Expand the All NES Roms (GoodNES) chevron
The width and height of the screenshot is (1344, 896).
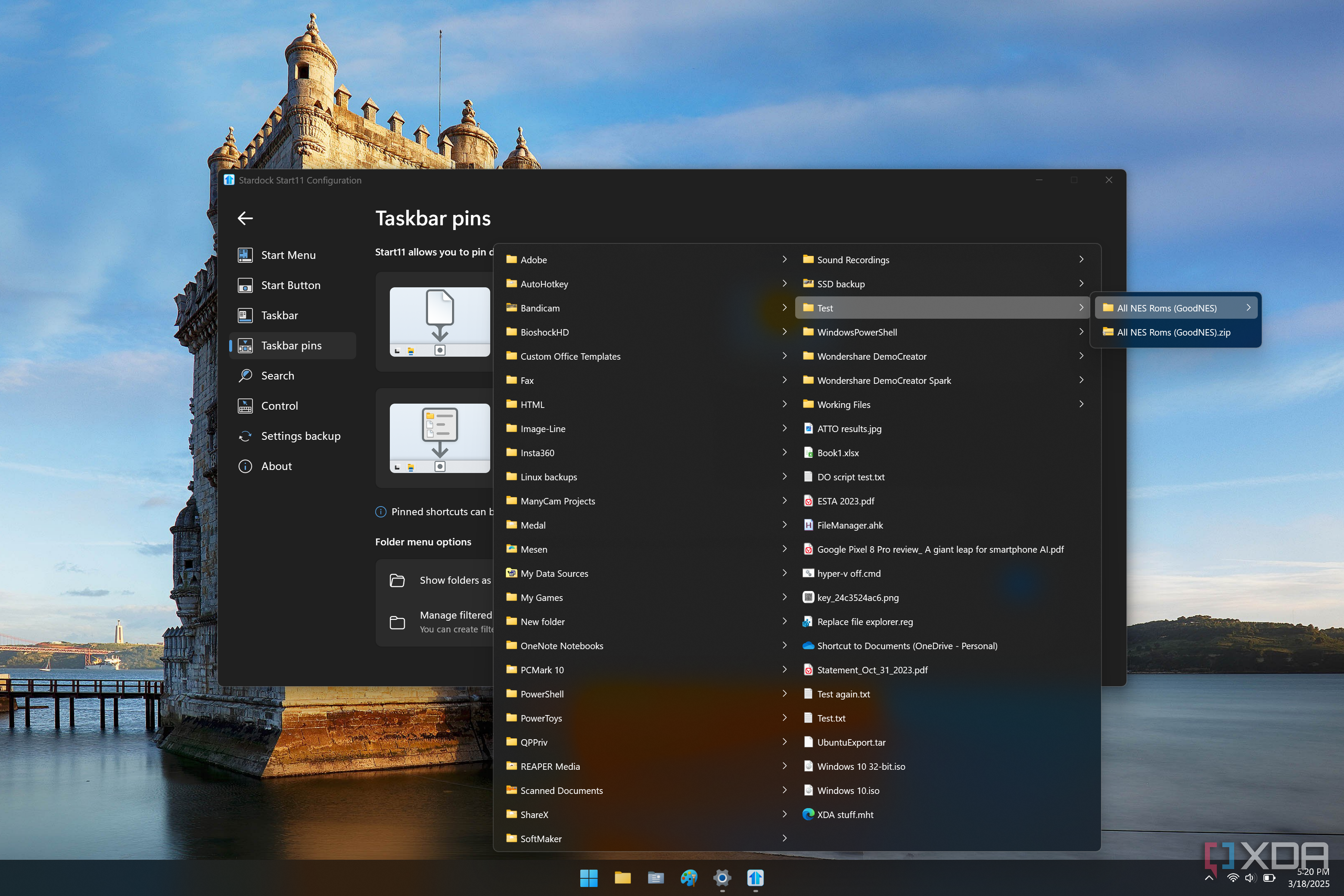pyautogui.click(x=1248, y=308)
